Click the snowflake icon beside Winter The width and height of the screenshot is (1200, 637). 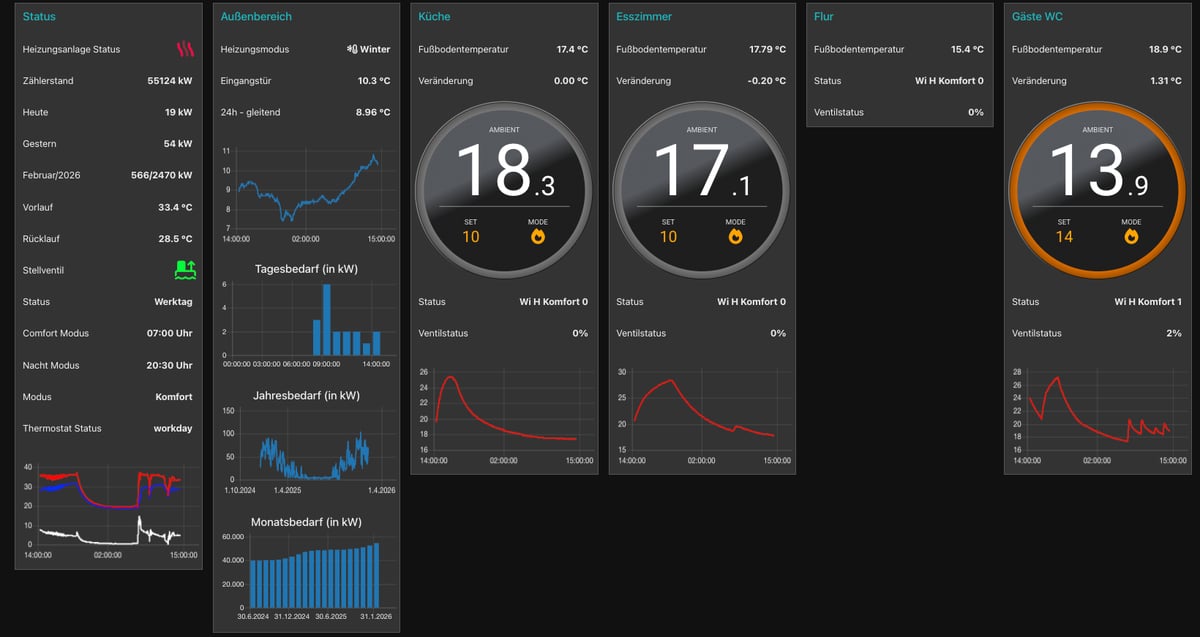[x=351, y=49]
